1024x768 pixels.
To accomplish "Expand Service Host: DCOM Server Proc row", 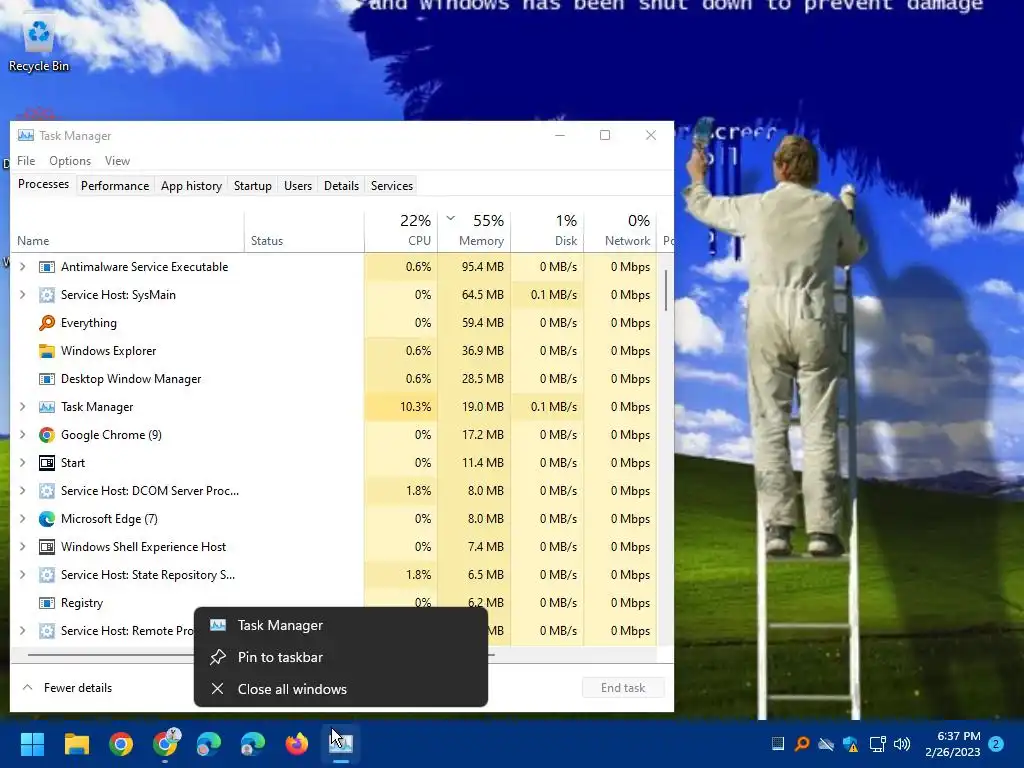I will pyautogui.click(x=23, y=490).
